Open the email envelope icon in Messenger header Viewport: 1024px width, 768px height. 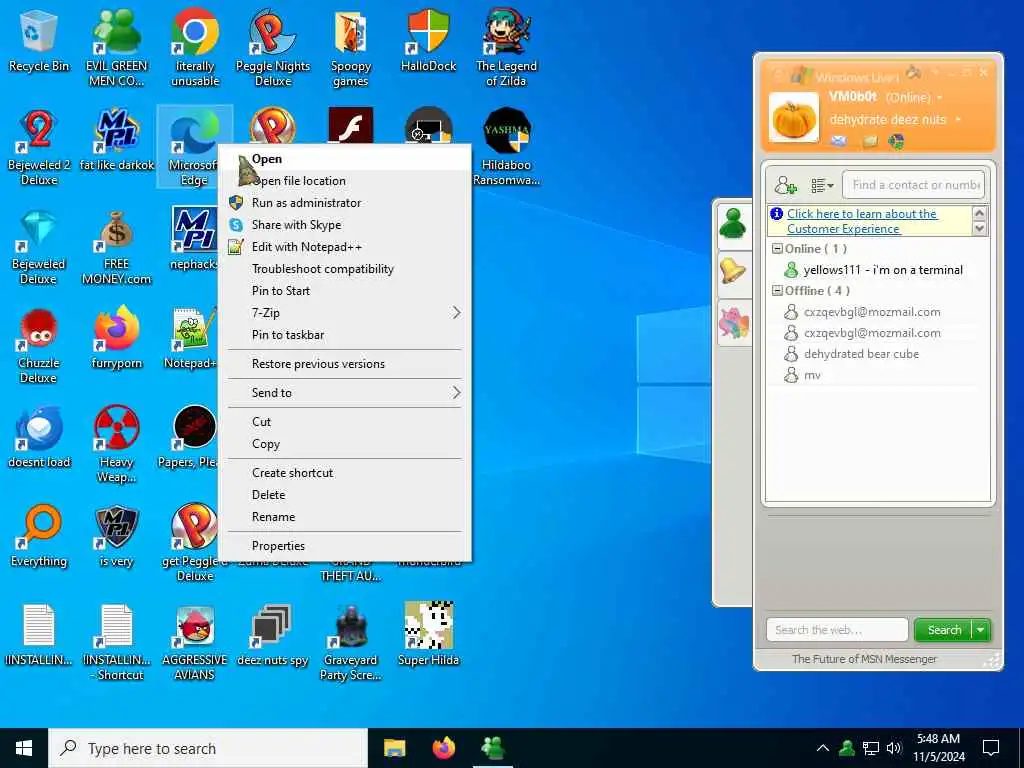[839, 141]
